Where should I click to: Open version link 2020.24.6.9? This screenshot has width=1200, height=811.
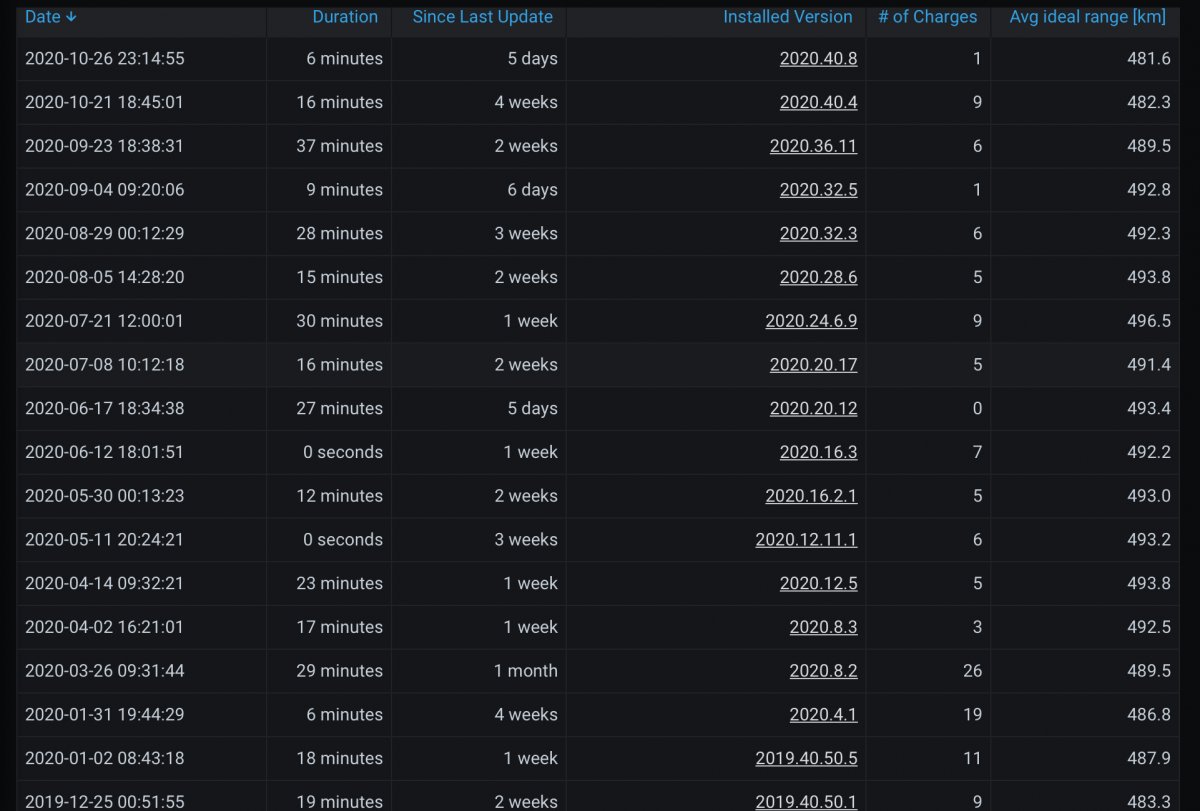[811, 321]
